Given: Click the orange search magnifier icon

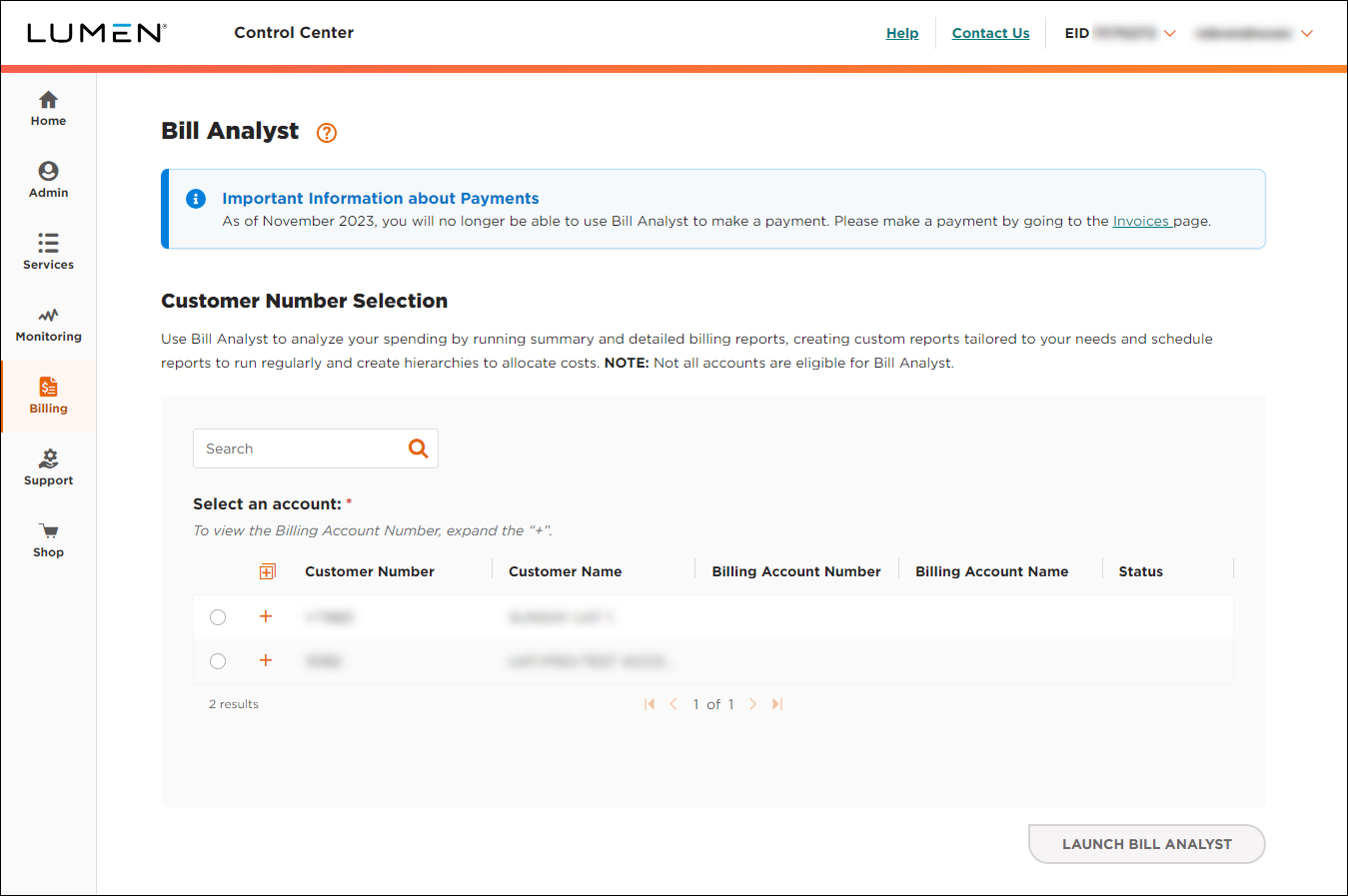Looking at the screenshot, I should click(x=419, y=448).
